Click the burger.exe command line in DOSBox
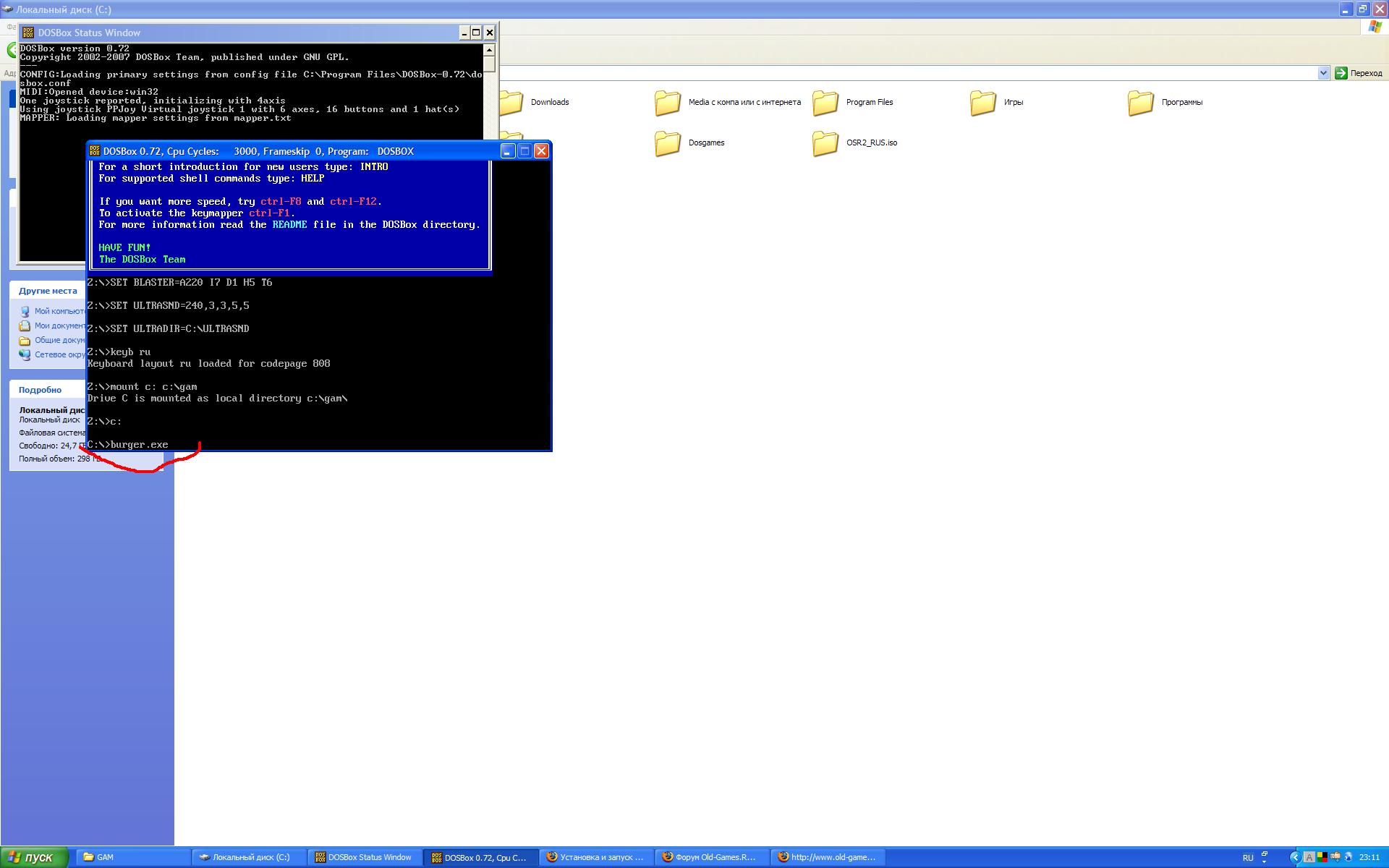This screenshot has height=868, width=1389. (x=140, y=444)
